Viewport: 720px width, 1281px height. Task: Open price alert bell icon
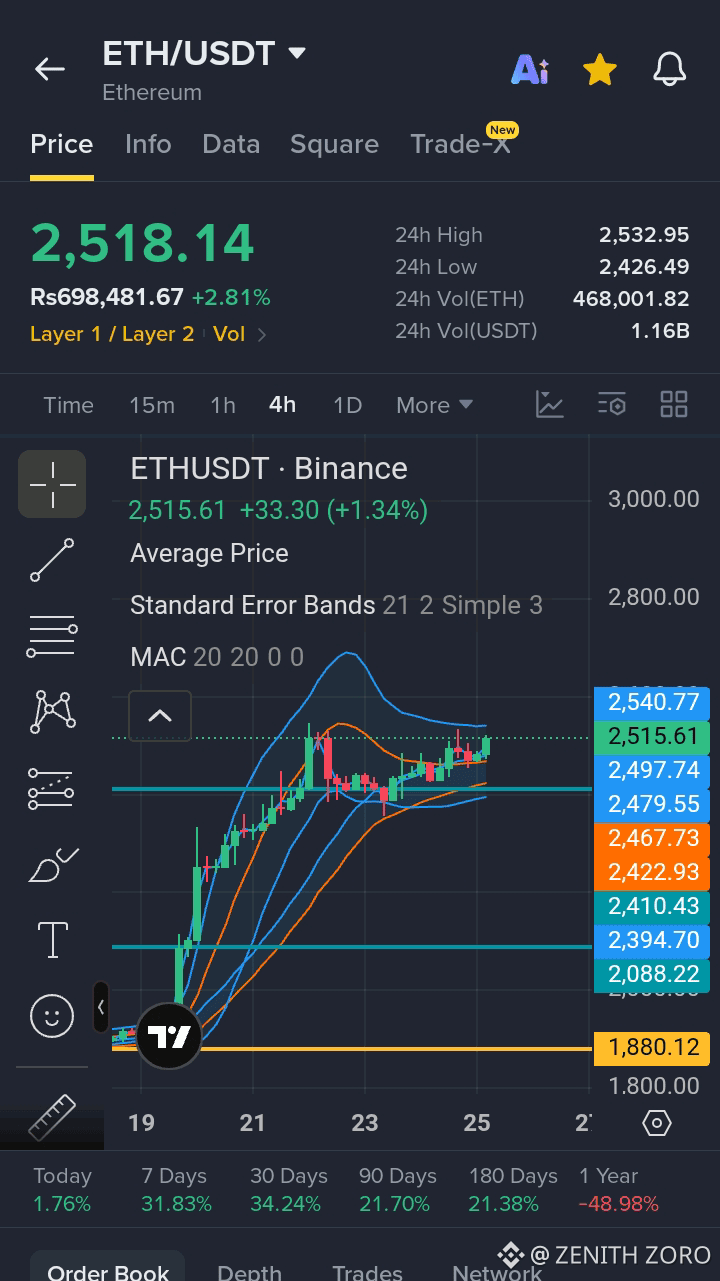tap(670, 69)
